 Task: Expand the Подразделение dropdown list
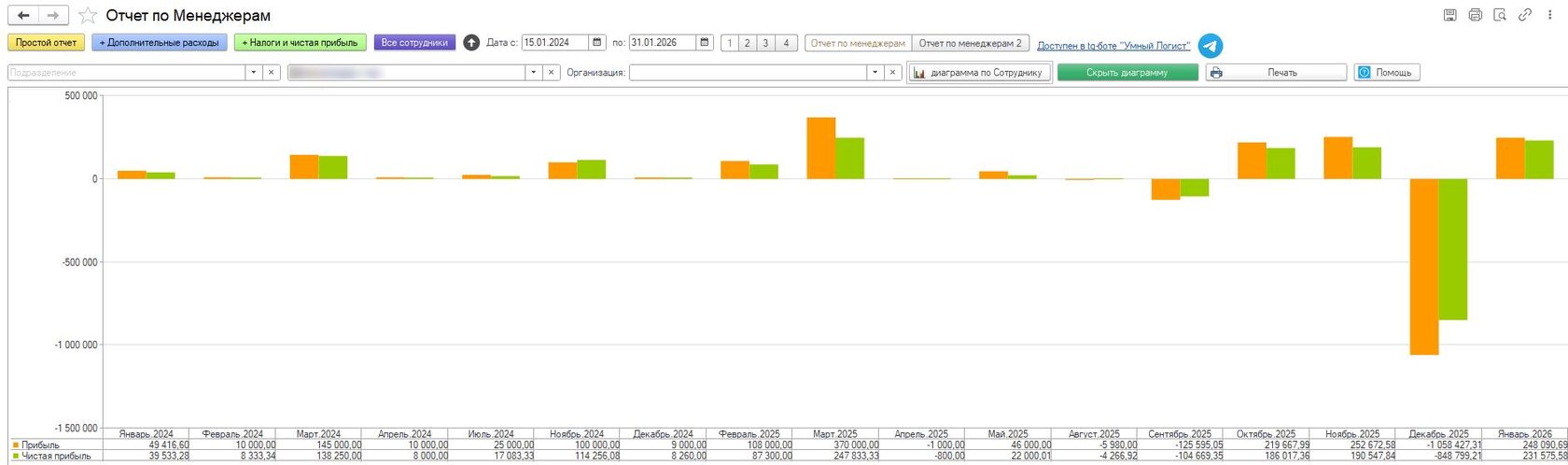point(254,73)
